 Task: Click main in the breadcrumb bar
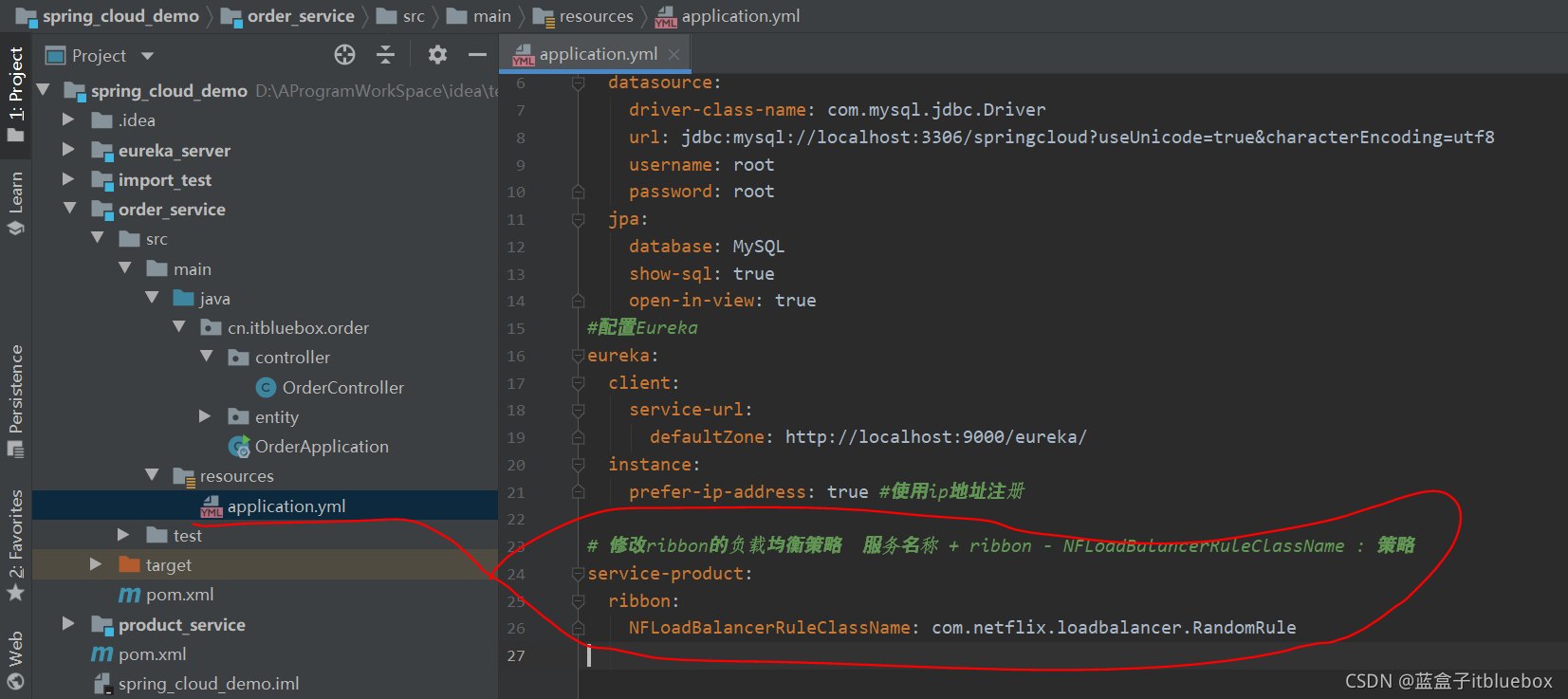pos(492,16)
